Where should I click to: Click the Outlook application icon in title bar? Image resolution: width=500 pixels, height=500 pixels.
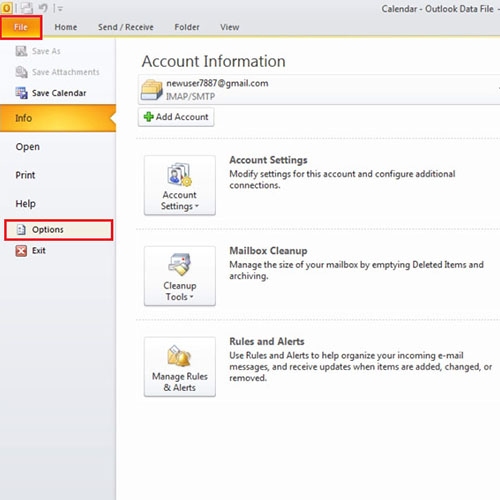[x=6, y=8]
